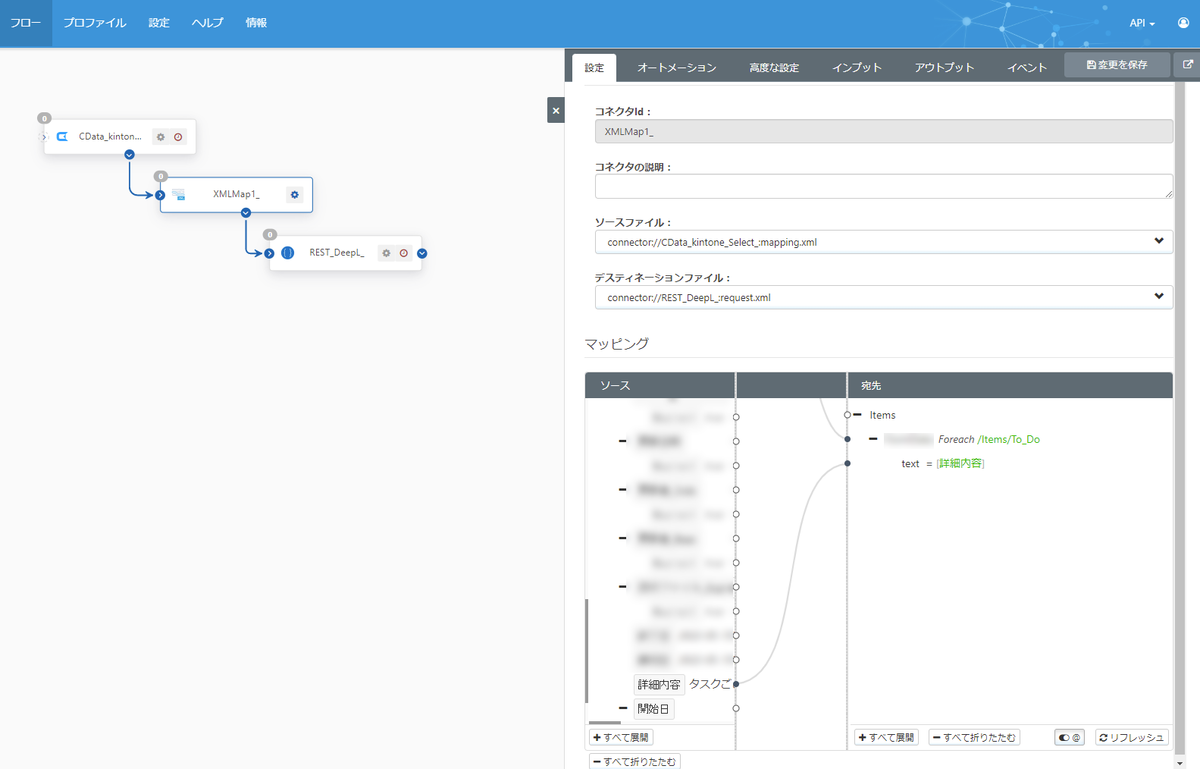This screenshot has height=769, width=1200.
Task: Open the ソースファイル dropdown
Action: click(884, 242)
